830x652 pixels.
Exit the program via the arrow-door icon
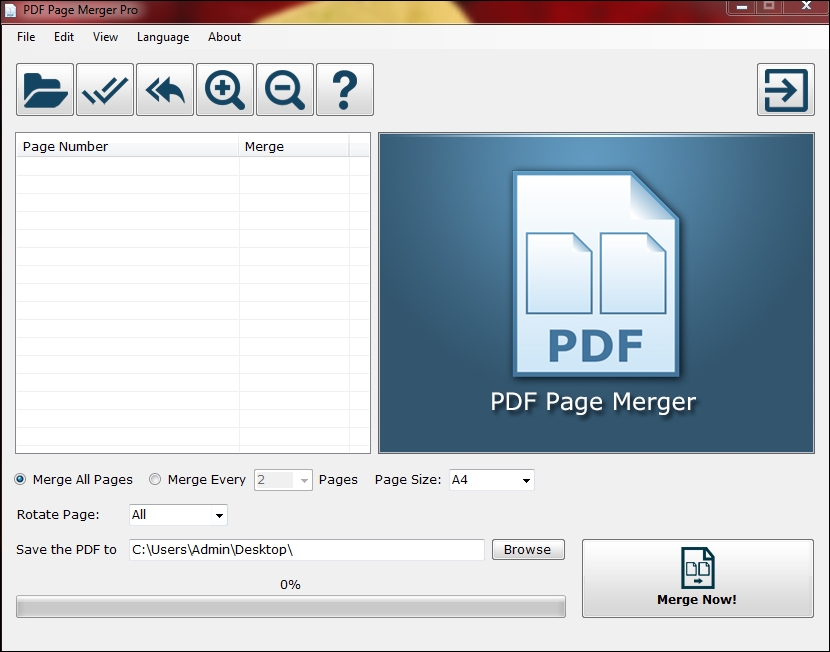click(x=785, y=89)
